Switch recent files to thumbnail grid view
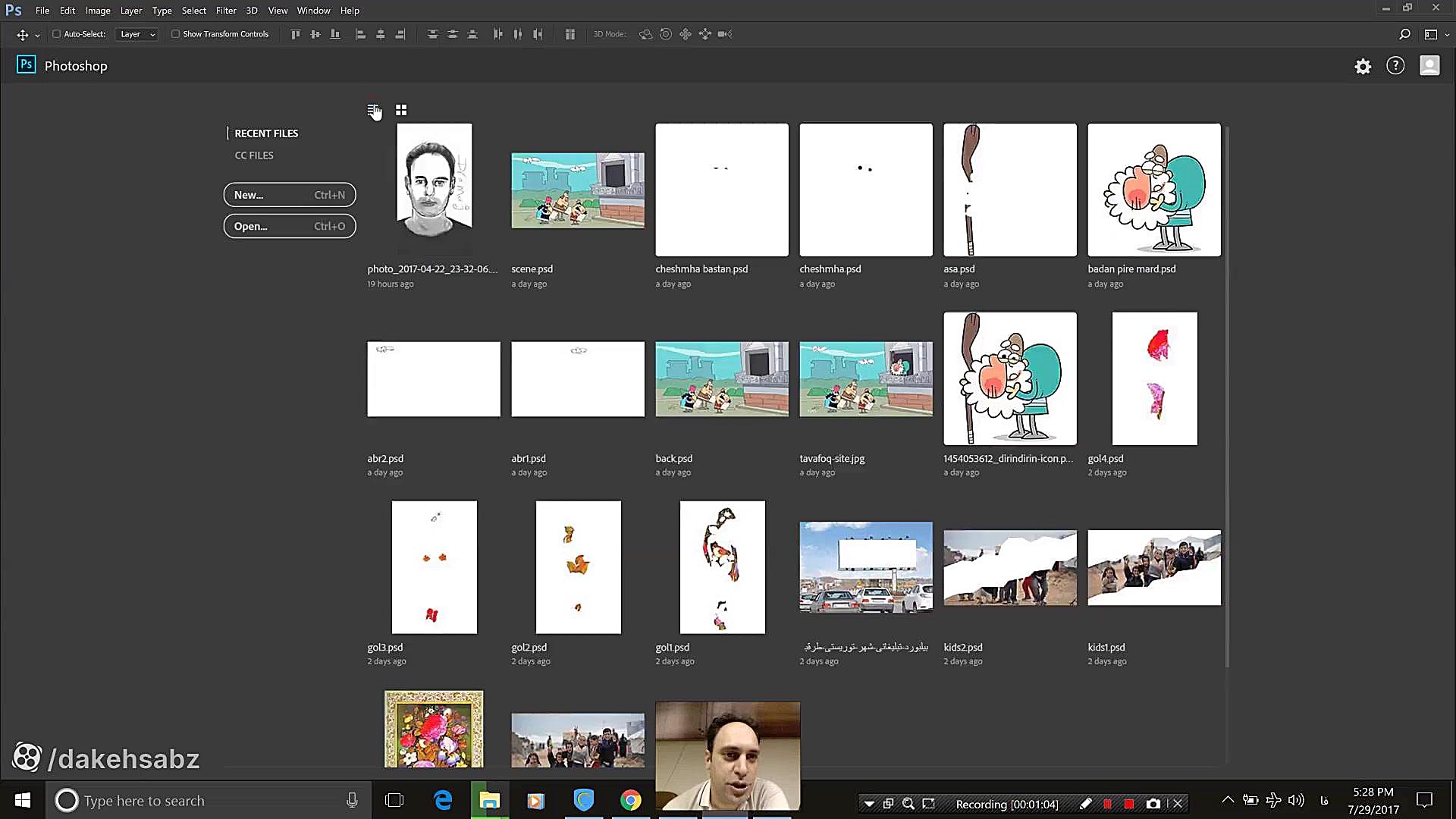The image size is (1456, 819). tap(401, 110)
